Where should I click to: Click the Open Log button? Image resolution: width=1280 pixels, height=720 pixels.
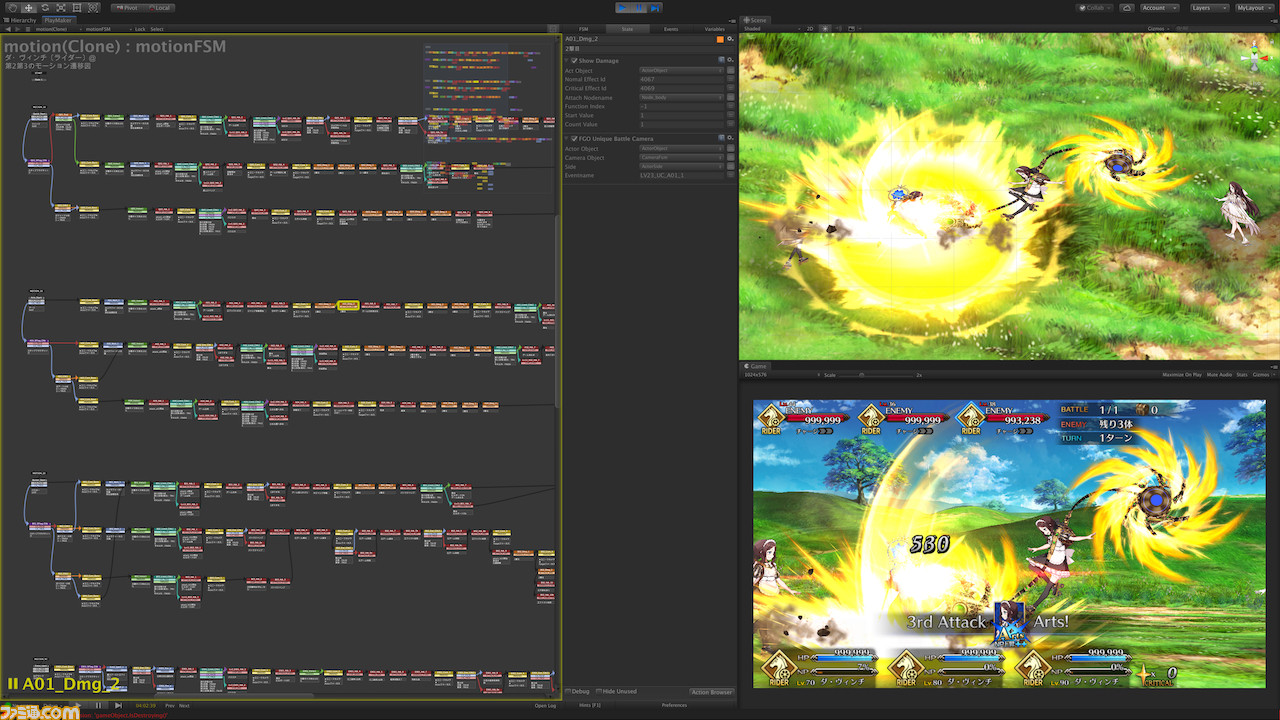(545, 706)
